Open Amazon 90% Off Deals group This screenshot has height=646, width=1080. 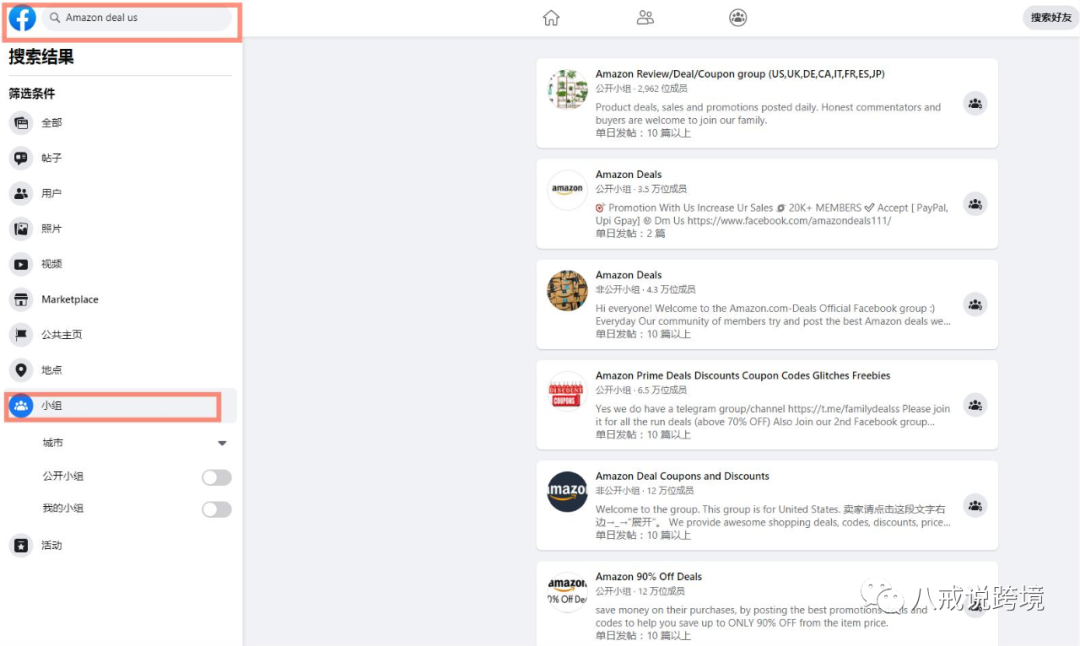[x=648, y=576]
